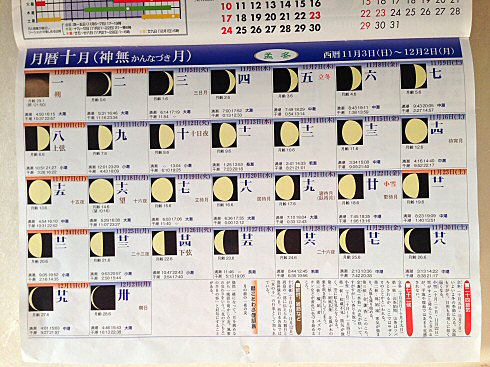Click date 17 in the upper calendar
Viewport: 490px width, 367px height.
click(226, 18)
